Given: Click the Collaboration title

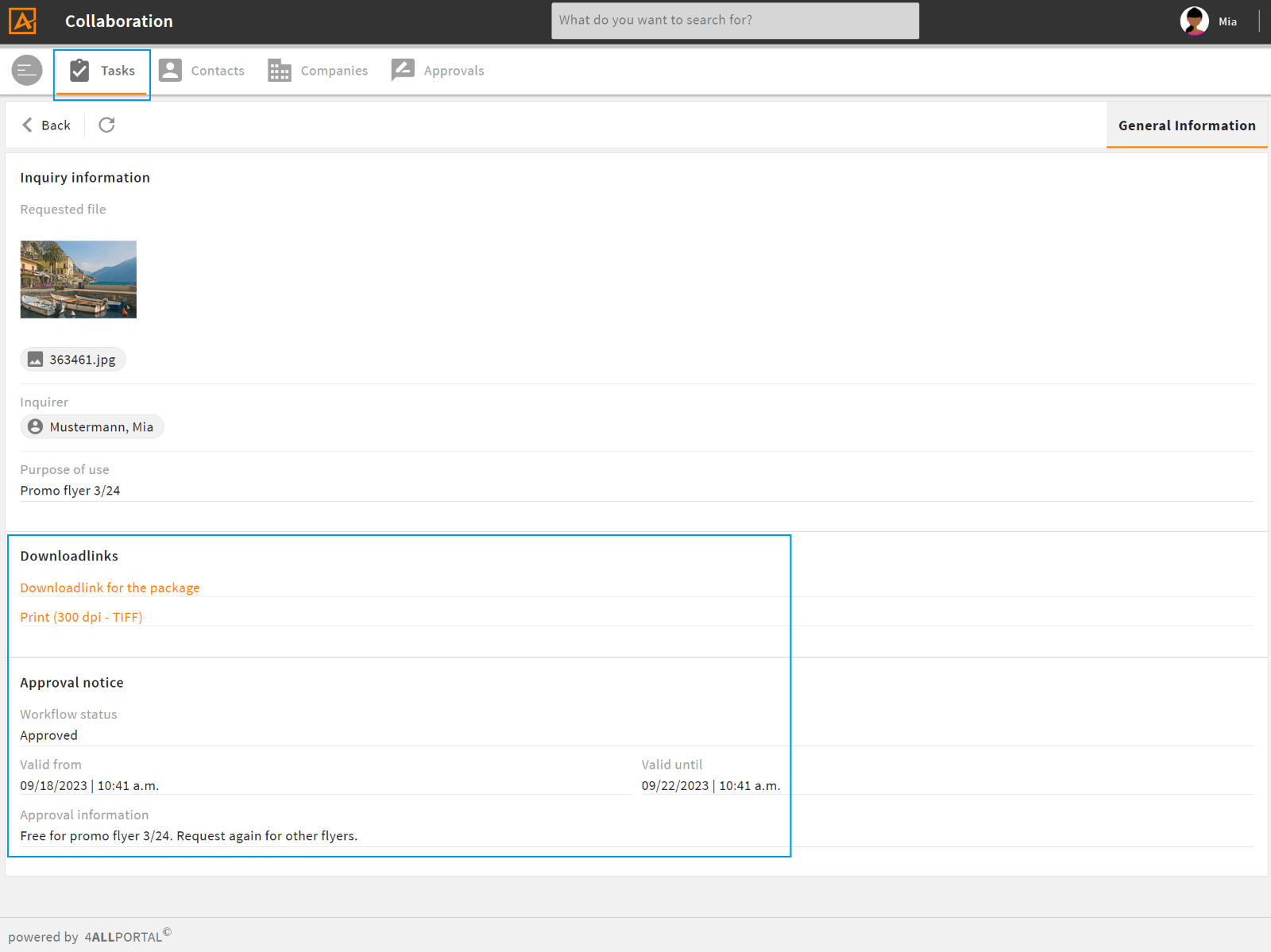Looking at the screenshot, I should click(119, 21).
